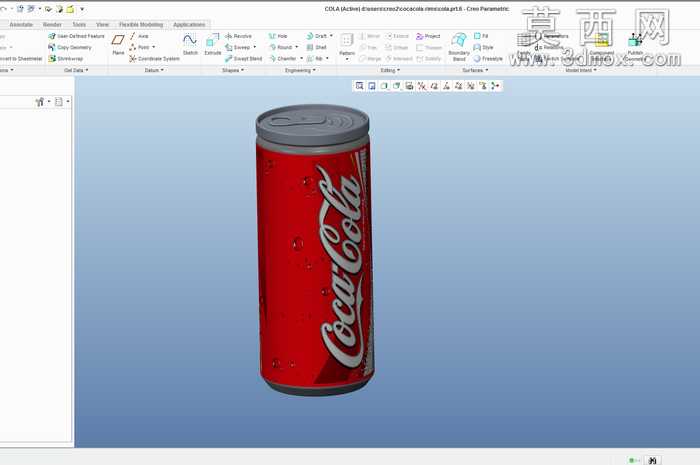The height and width of the screenshot is (465, 700).
Task: Toggle spin center display
Action: (x=495, y=86)
